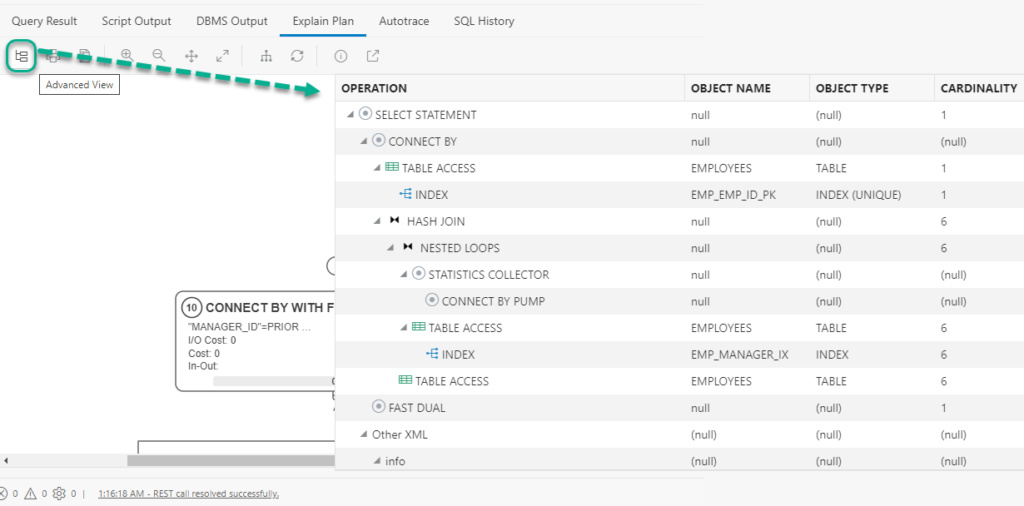Screen dimensions: 1024x506
Task: Switch to the Script Output tab
Action: click(x=136, y=21)
